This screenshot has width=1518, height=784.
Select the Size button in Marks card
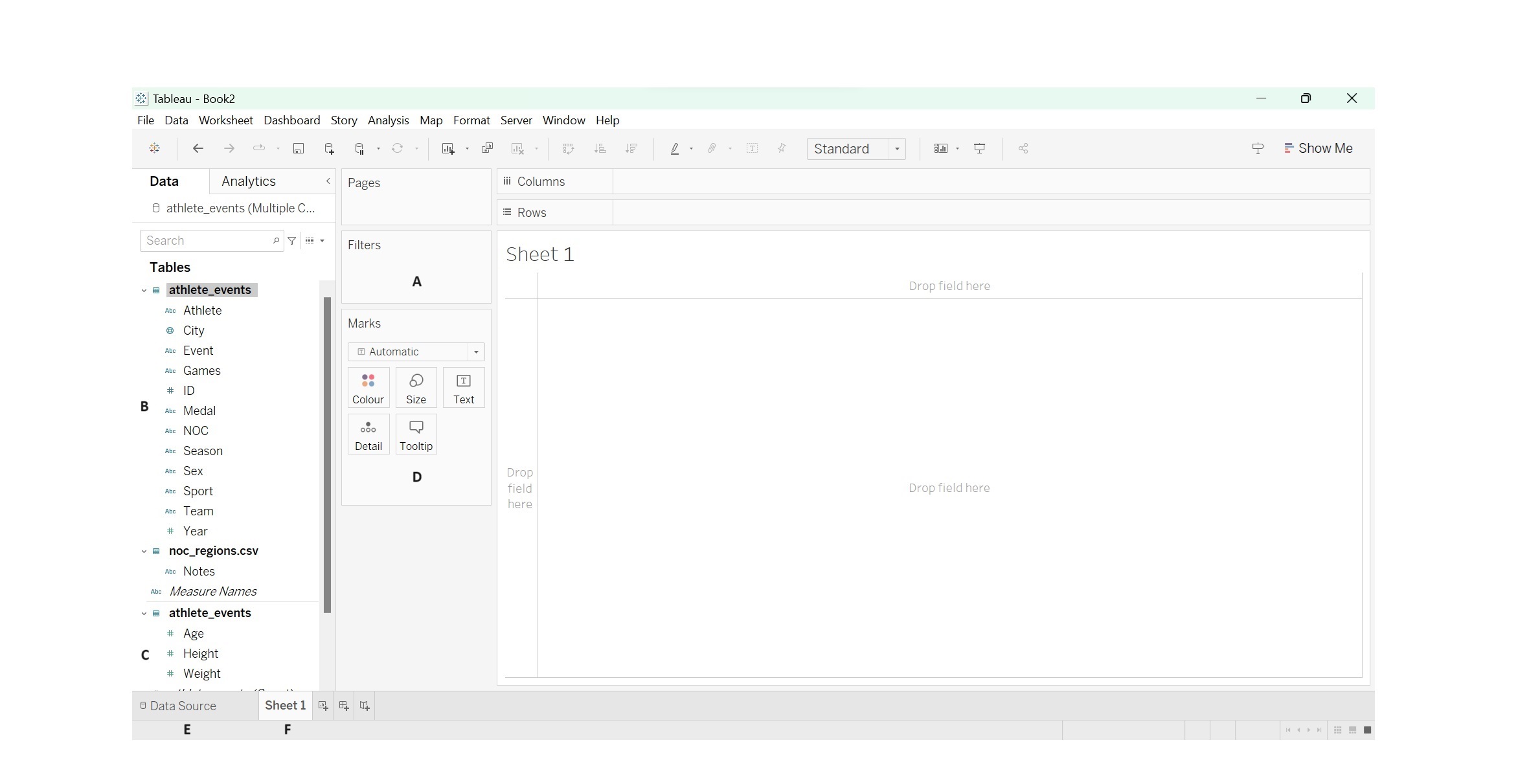tap(415, 387)
